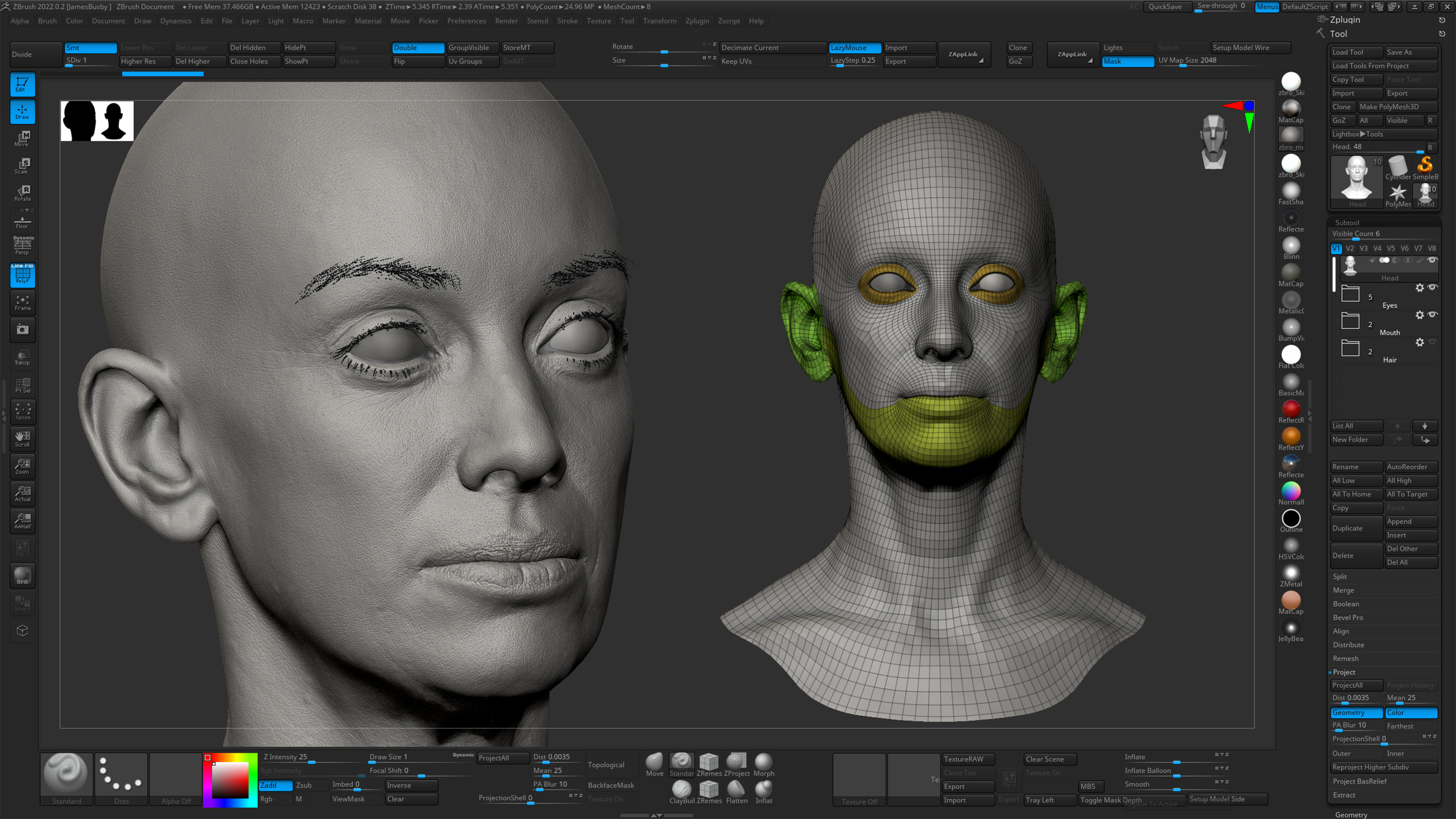Image resolution: width=1456 pixels, height=819 pixels.
Task: Select the ClayBuildup brush
Action: [682, 791]
